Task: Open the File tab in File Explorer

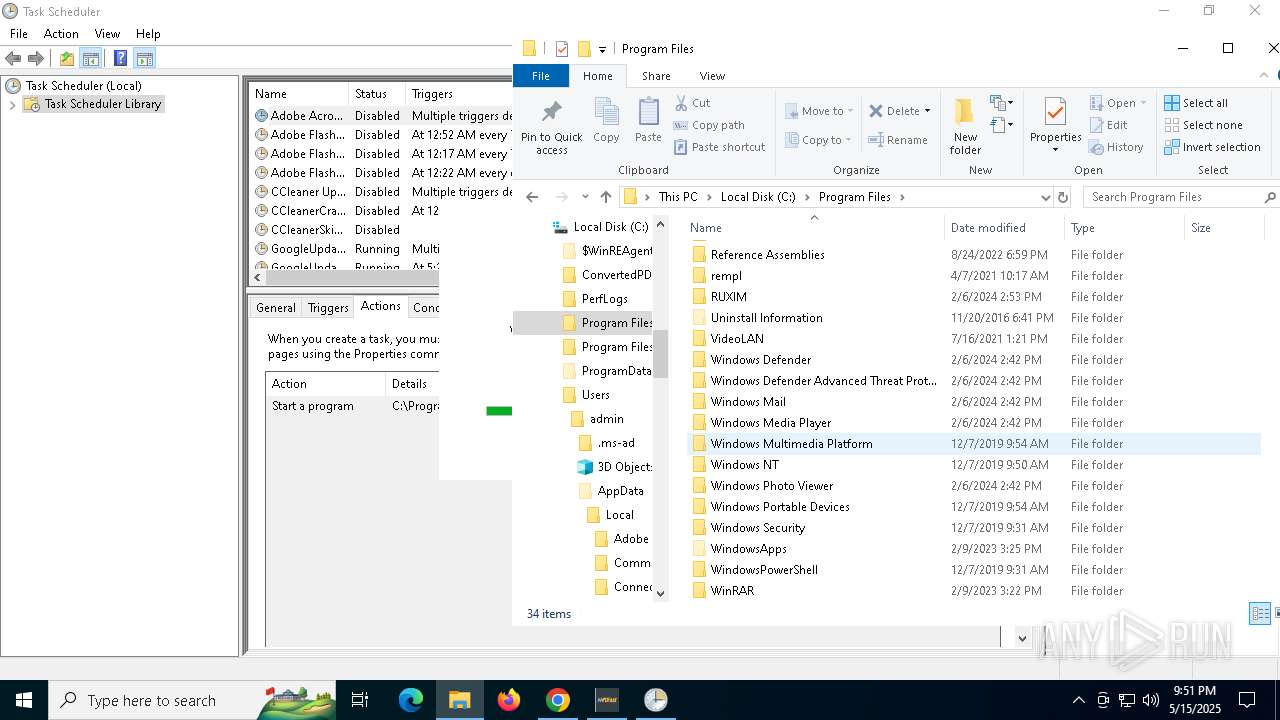Action: click(541, 76)
